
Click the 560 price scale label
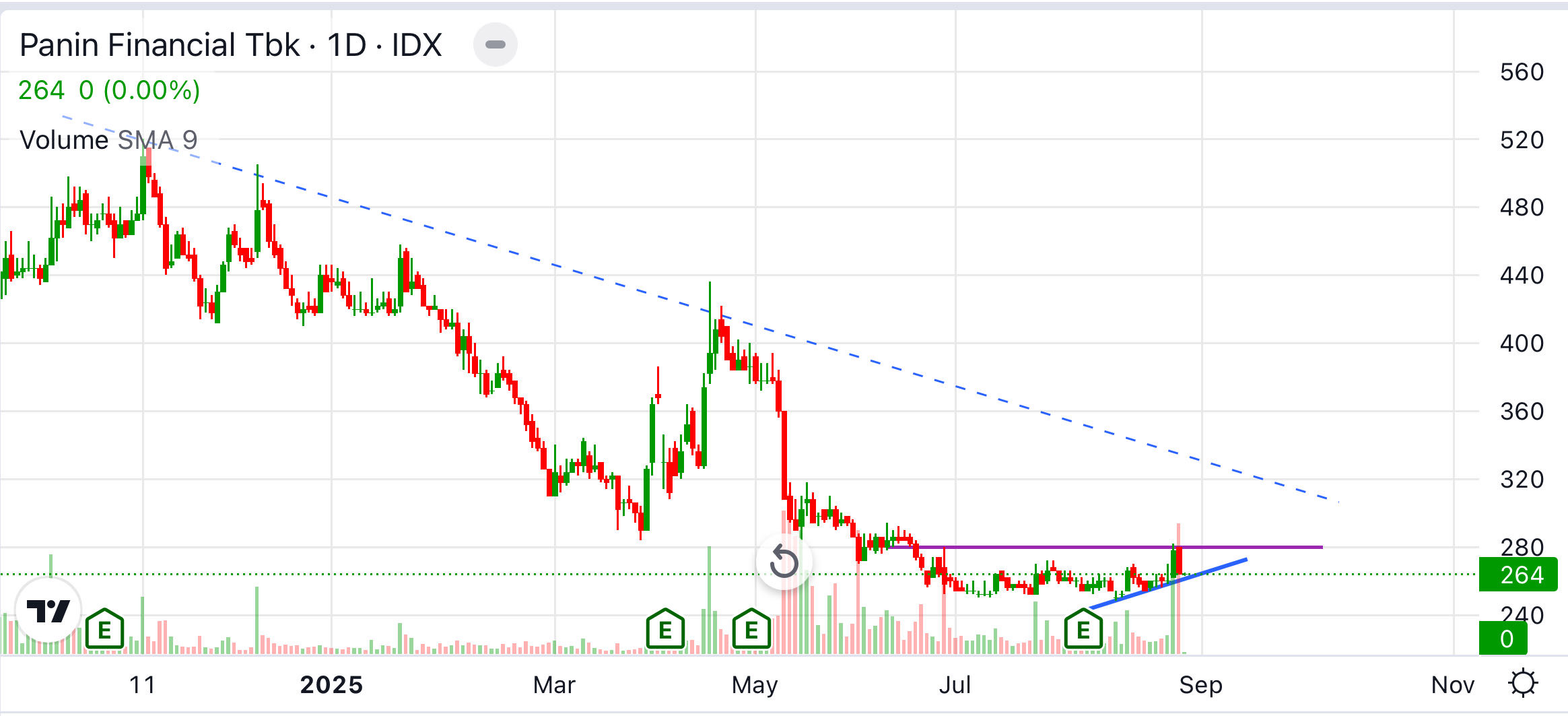1522,72
